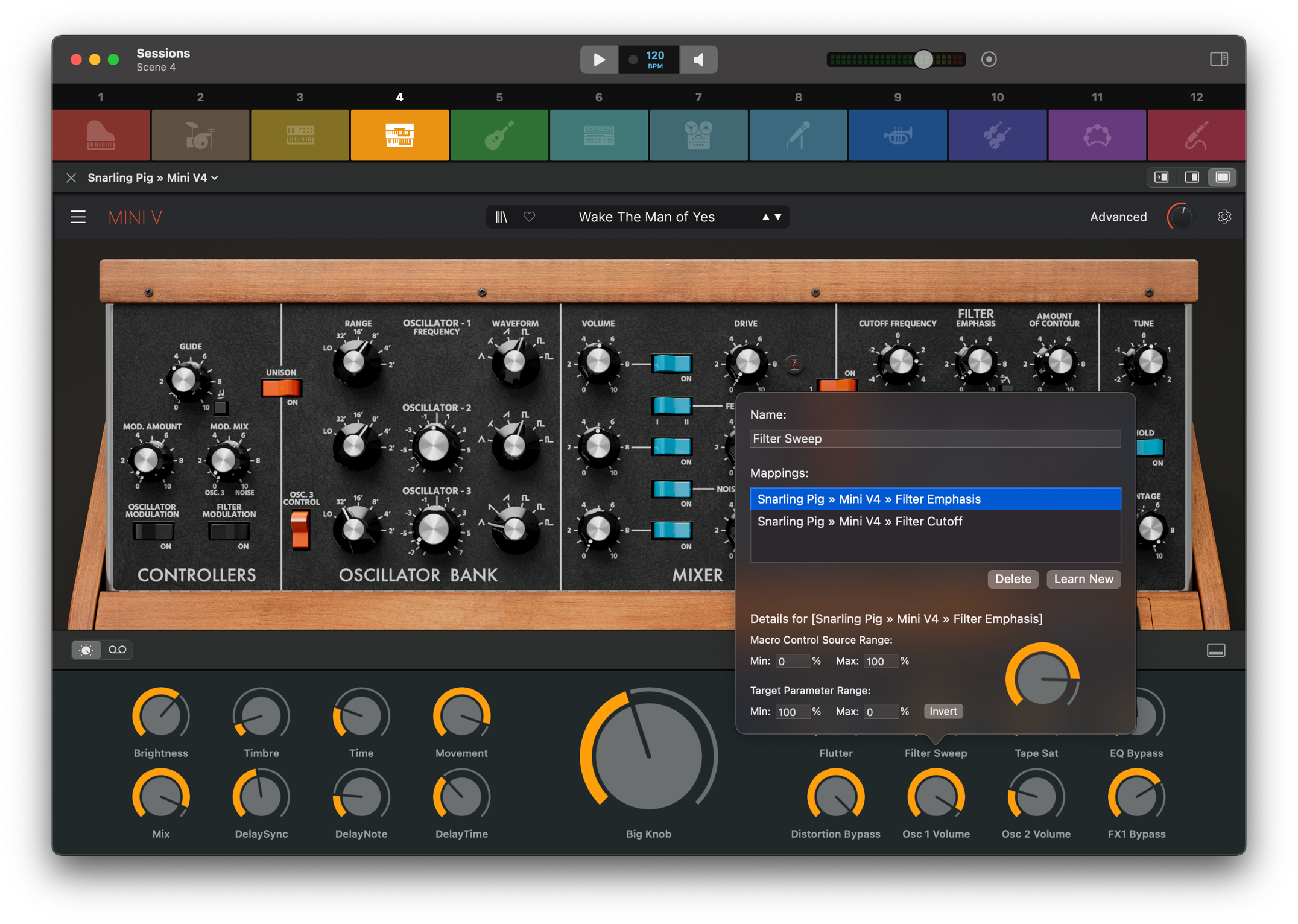Switch to right split layout icon
Viewport: 1298px width, 924px height.
point(1192,177)
